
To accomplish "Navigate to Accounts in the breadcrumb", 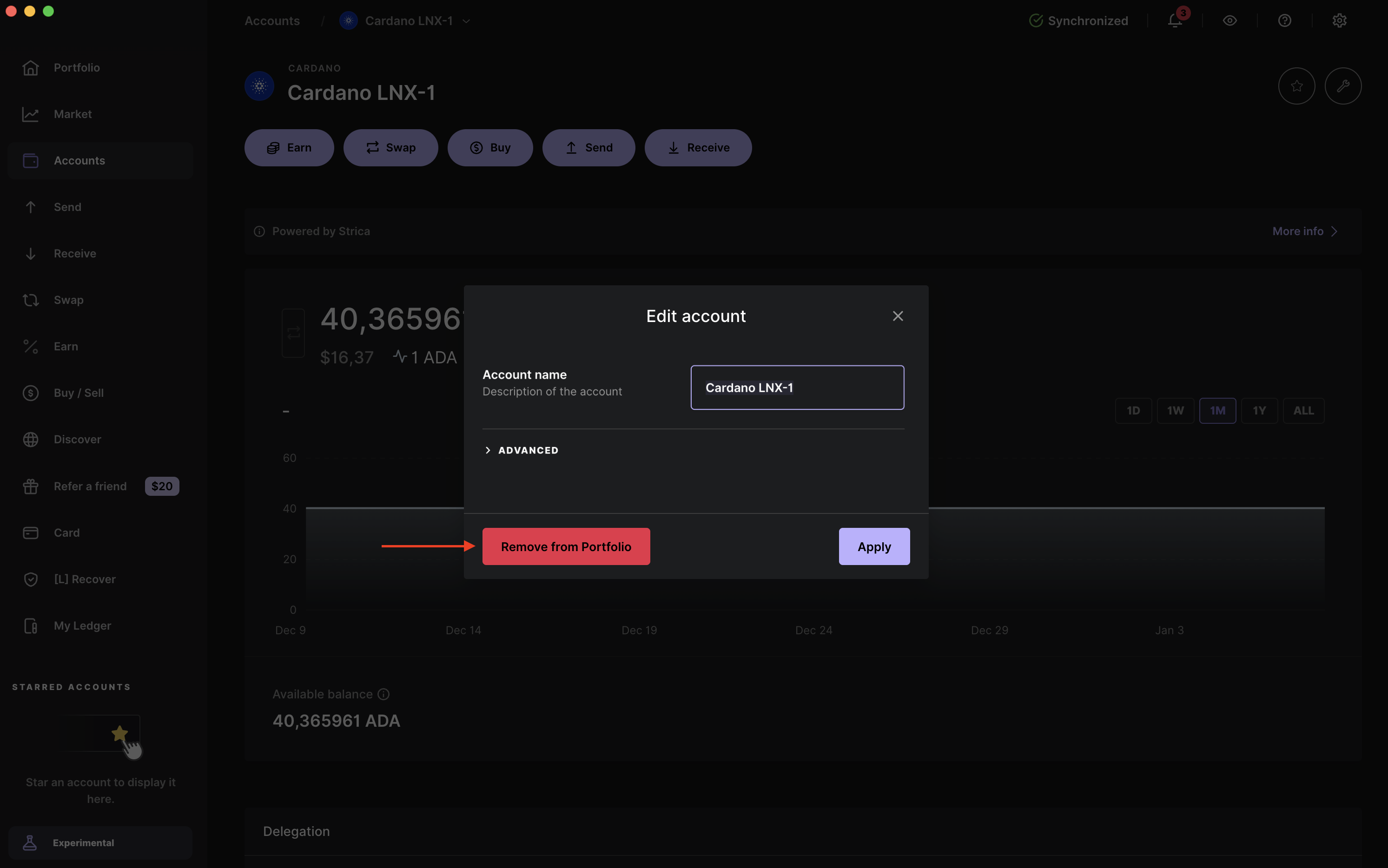I will pos(272,20).
